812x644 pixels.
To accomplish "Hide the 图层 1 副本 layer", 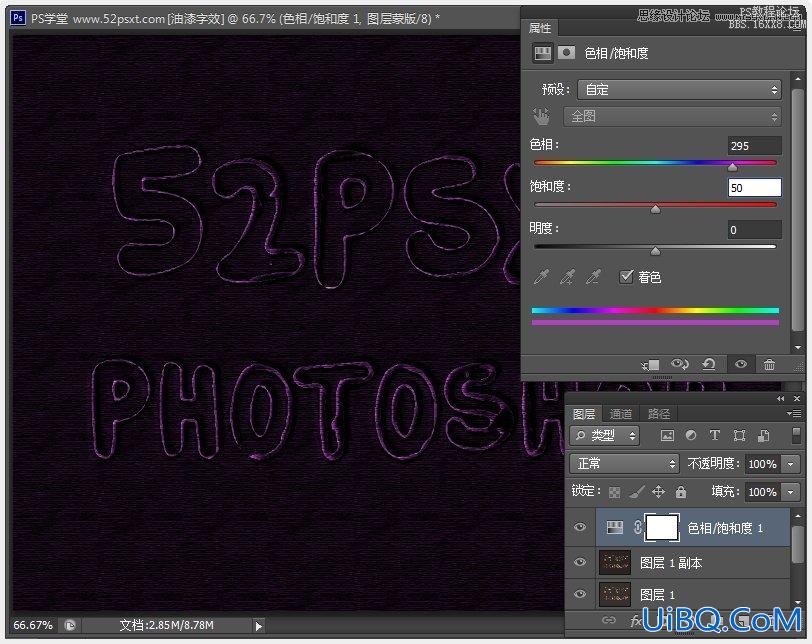I will coord(580,562).
